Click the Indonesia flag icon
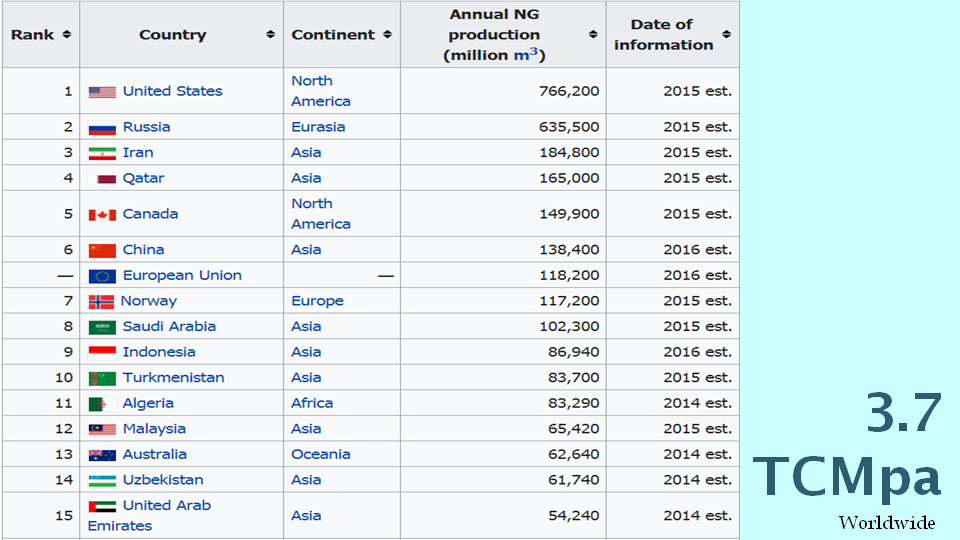The image size is (960, 540). click(102, 353)
